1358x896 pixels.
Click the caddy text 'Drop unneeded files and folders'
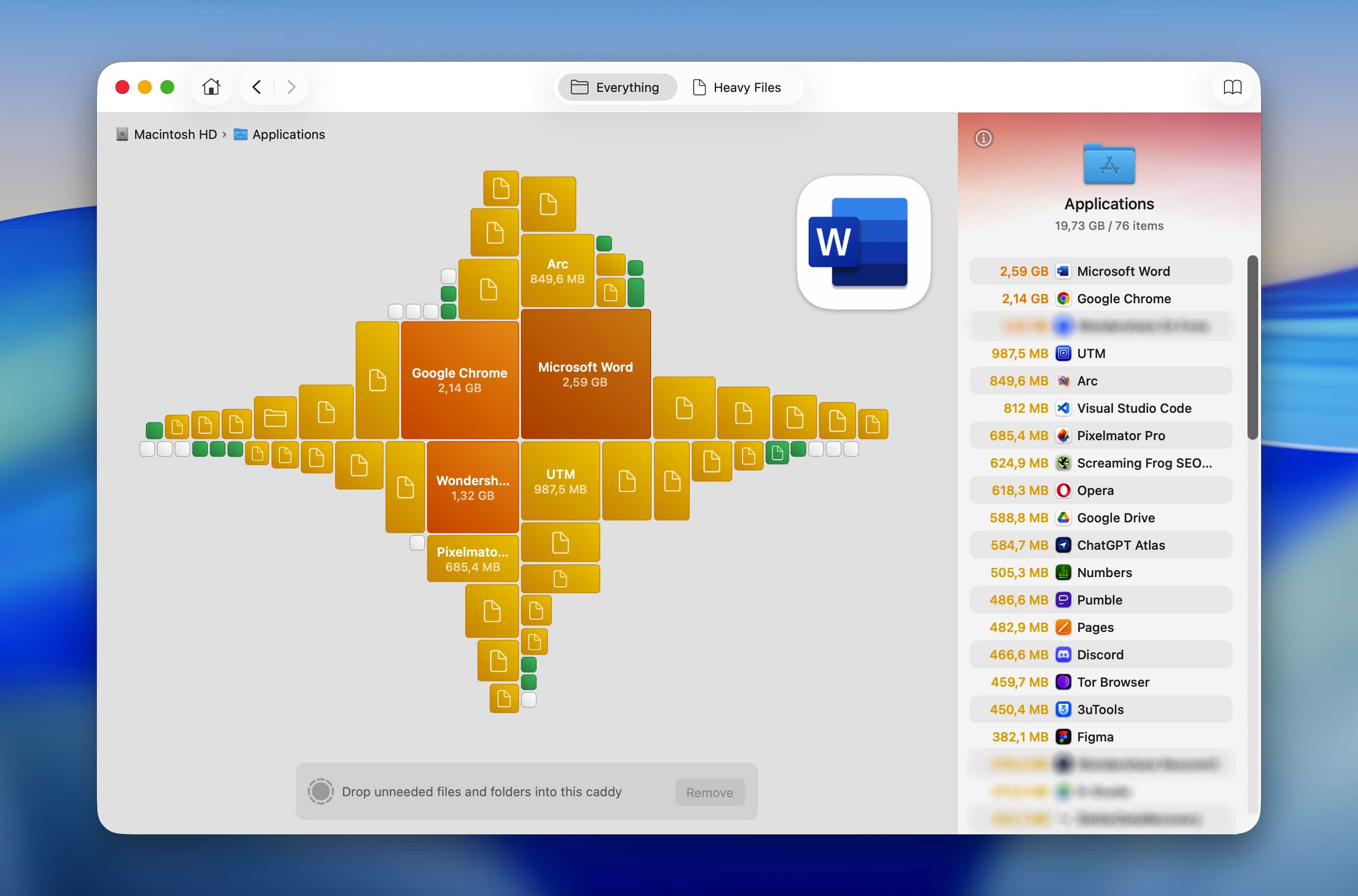482,791
